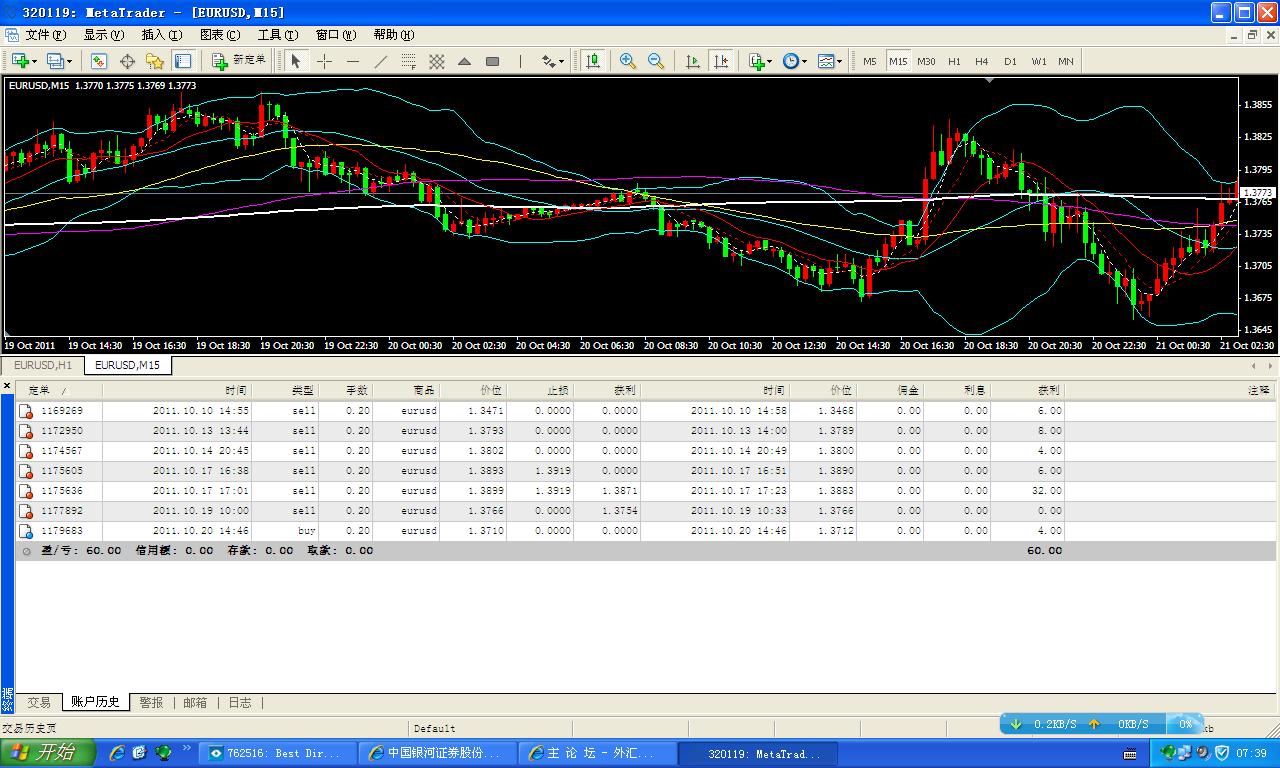The image size is (1280, 768).
Task: Toggle the Terminal panel button in the toolbar
Action: 182,61
